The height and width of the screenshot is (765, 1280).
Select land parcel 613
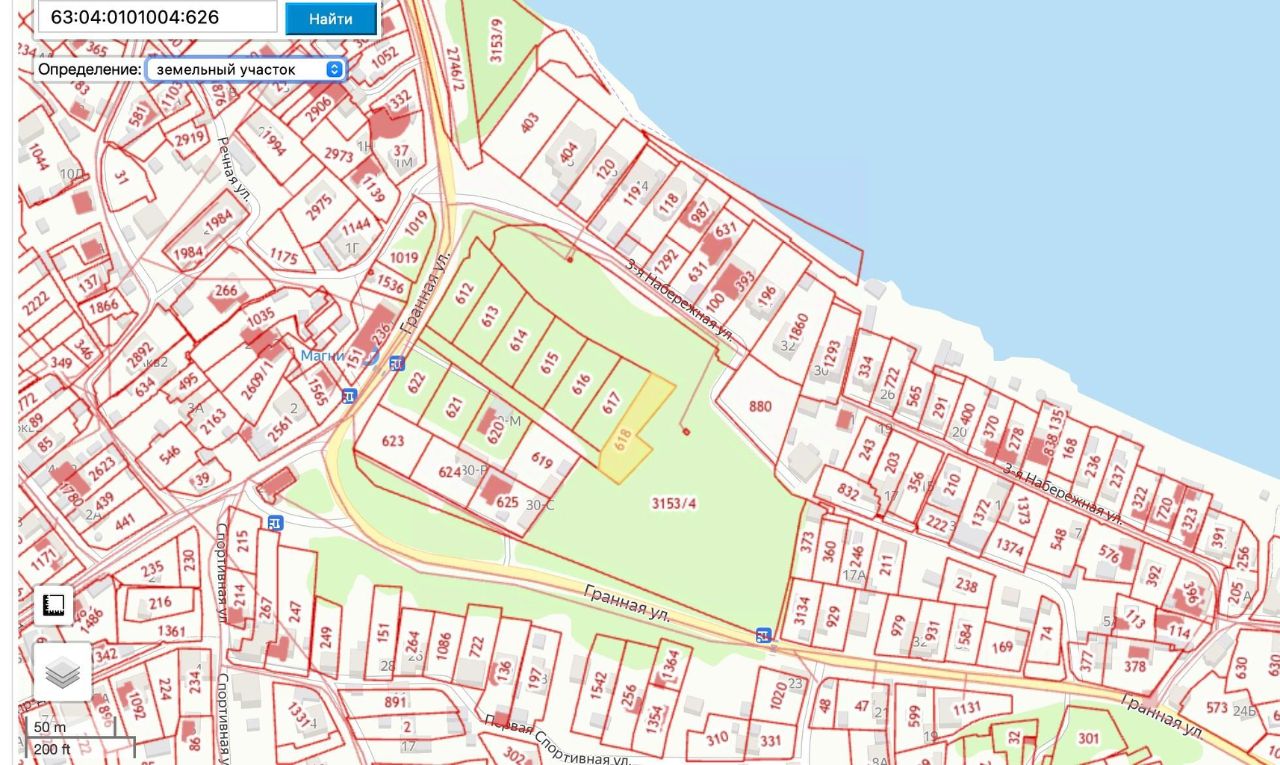[x=490, y=316]
